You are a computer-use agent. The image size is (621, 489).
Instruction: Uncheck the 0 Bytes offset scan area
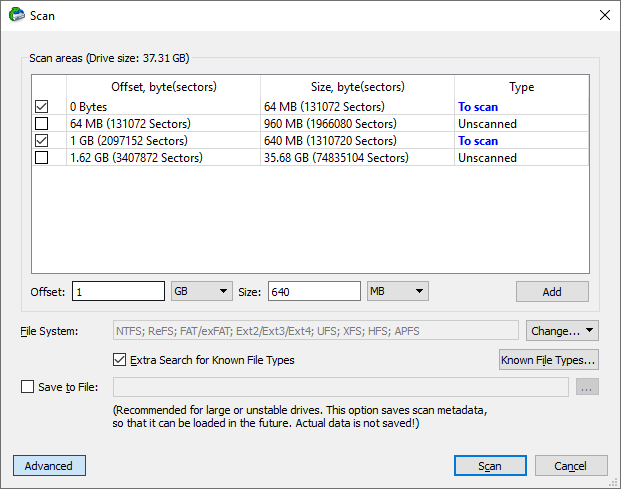[x=42, y=107]
